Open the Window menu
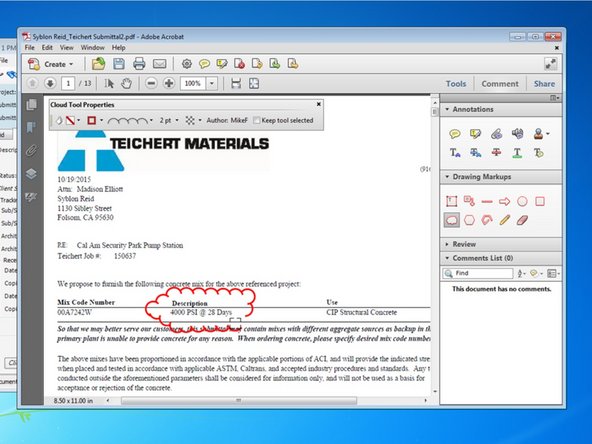 pos(92,48)
